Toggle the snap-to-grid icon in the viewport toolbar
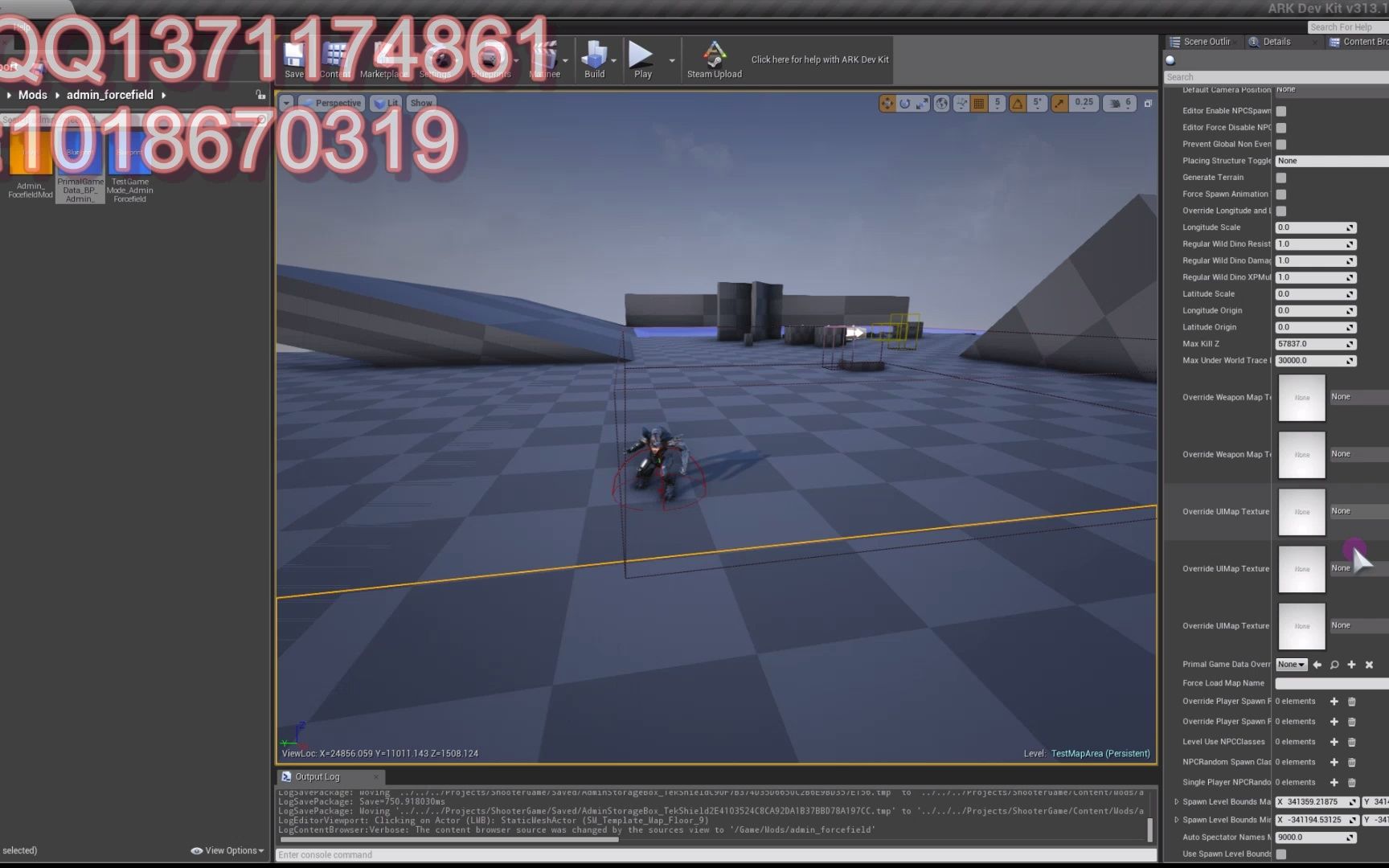1389x868 pixels. 978,103
